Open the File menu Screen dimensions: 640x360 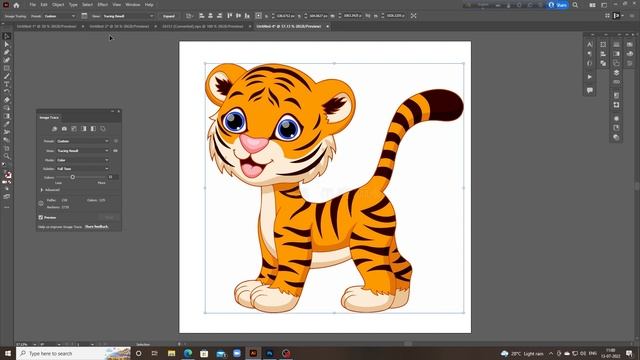pos(32,5)
